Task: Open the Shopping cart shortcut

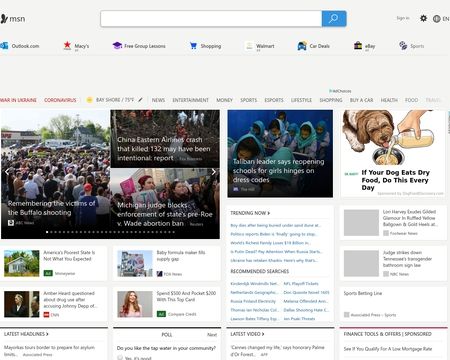Action: click(x=193, y=46)
